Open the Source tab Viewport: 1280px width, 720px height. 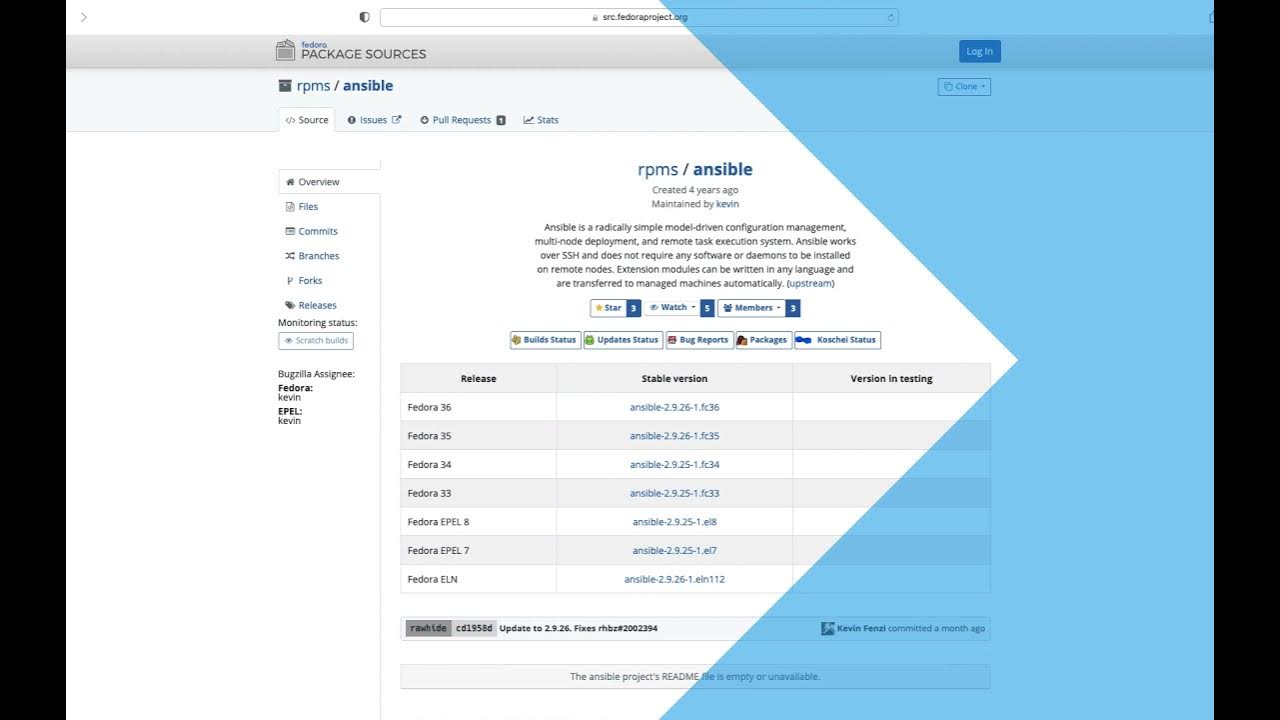click(x=306, y=120)
